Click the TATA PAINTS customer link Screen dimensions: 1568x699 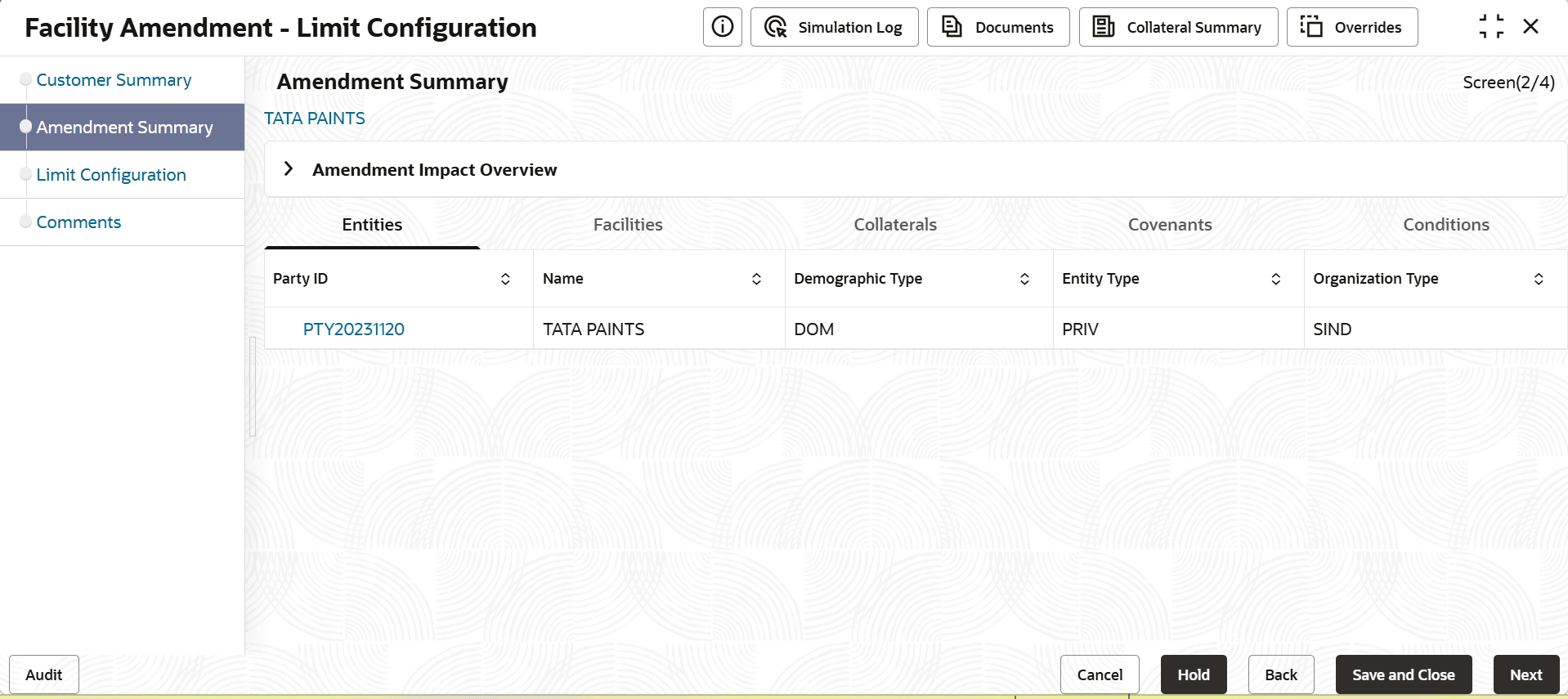(x=315, y=119)
